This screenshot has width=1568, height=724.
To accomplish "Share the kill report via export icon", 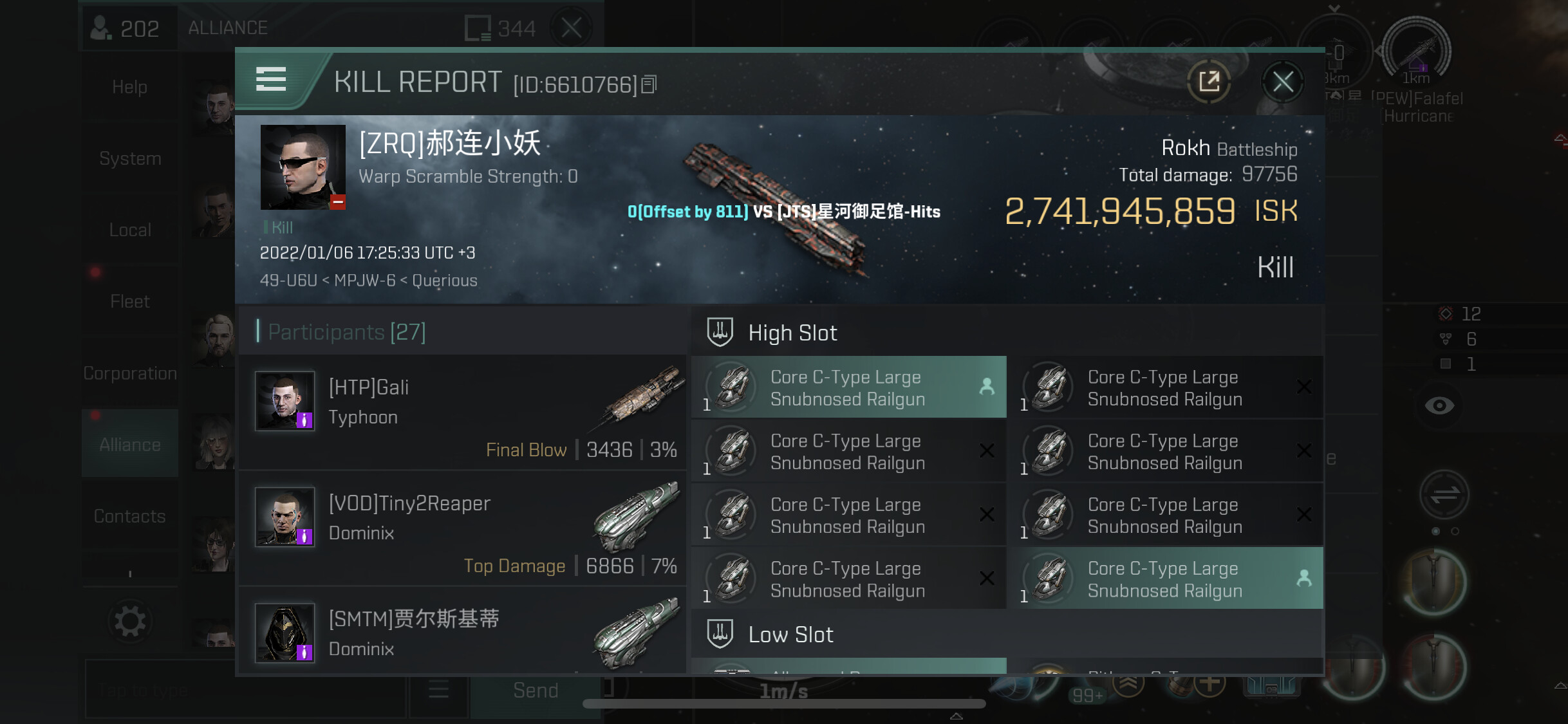I will (x=1209, y=82).
